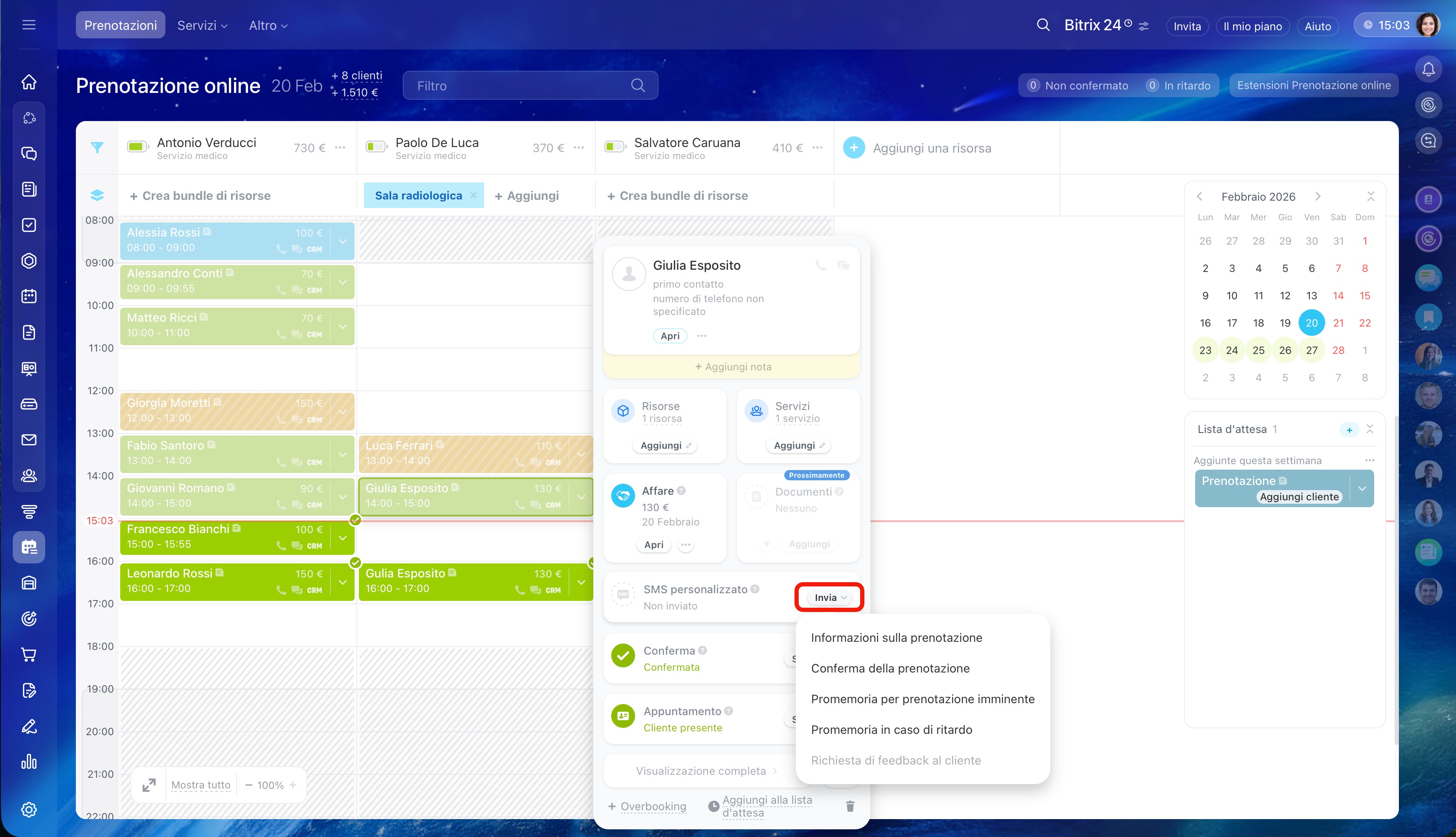The width and height of the screenshot is (1456, 837).
Task: Click the resource filter funnel icon
Action: [97, 148]
